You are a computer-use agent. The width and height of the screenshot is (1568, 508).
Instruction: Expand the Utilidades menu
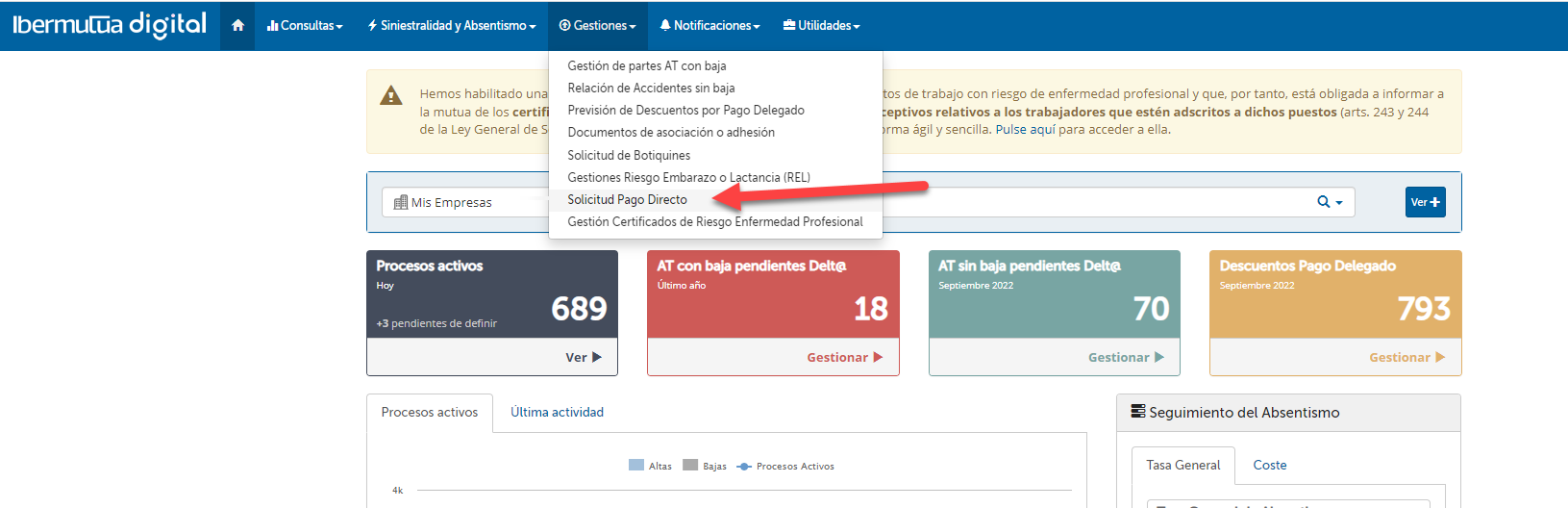(822, 26)
